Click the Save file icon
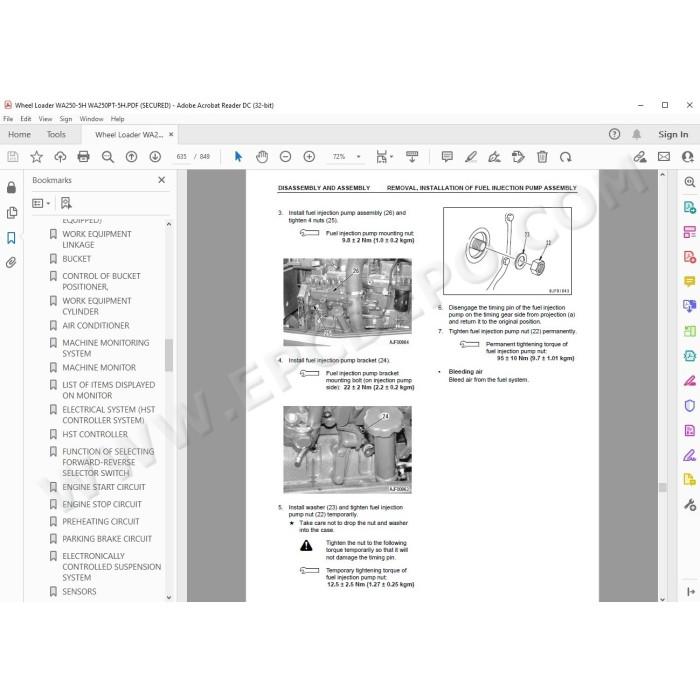Viewport: 700px width, 700px height. [12, 157]
